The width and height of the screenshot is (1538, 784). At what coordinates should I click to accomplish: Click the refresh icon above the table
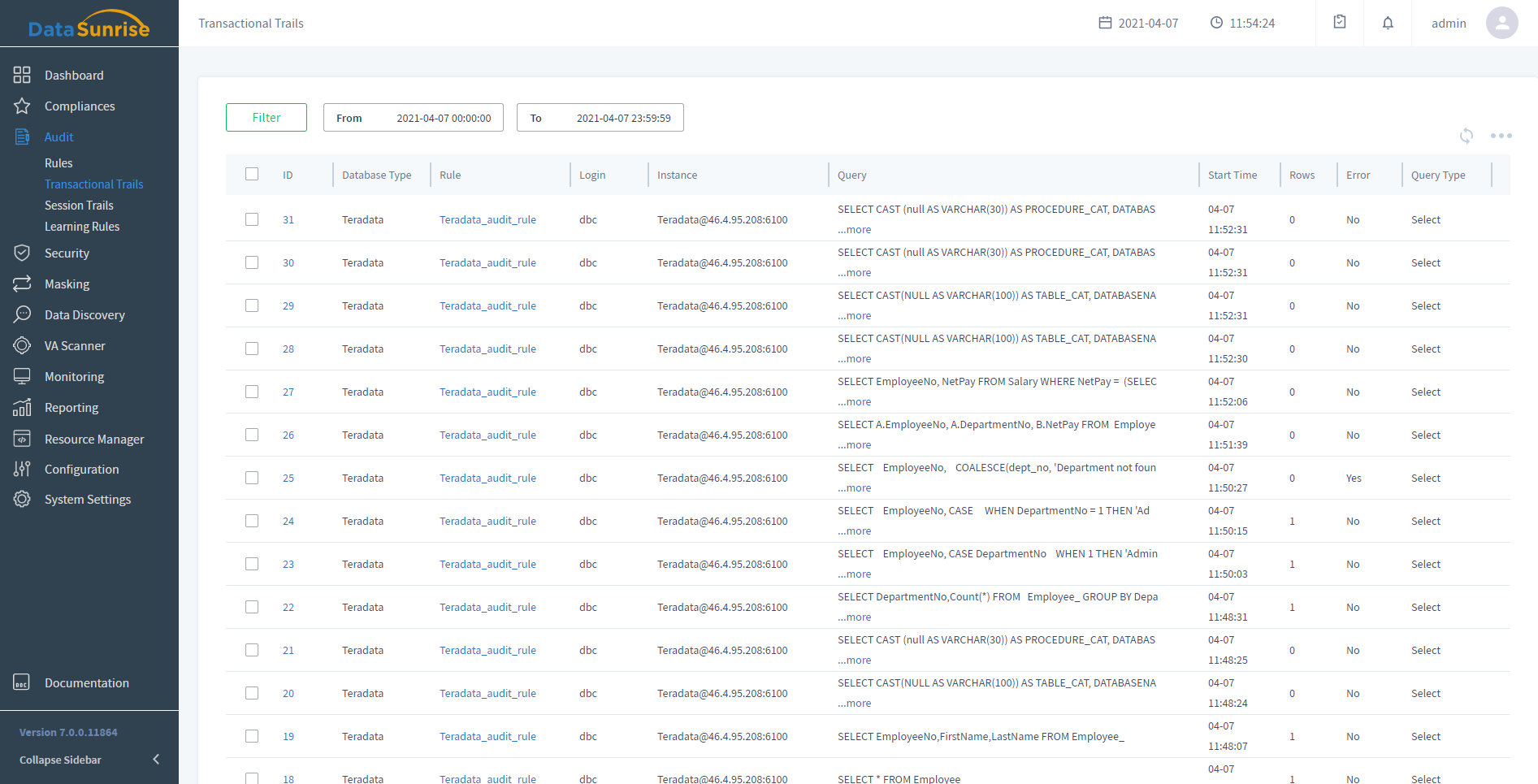tap(1466, 136)
